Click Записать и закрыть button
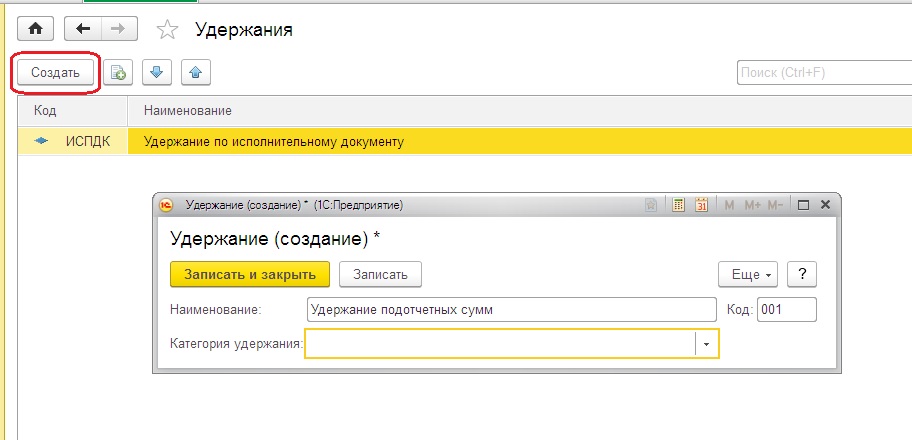This screenshot has width=912, height=440. tap(250, 275)
